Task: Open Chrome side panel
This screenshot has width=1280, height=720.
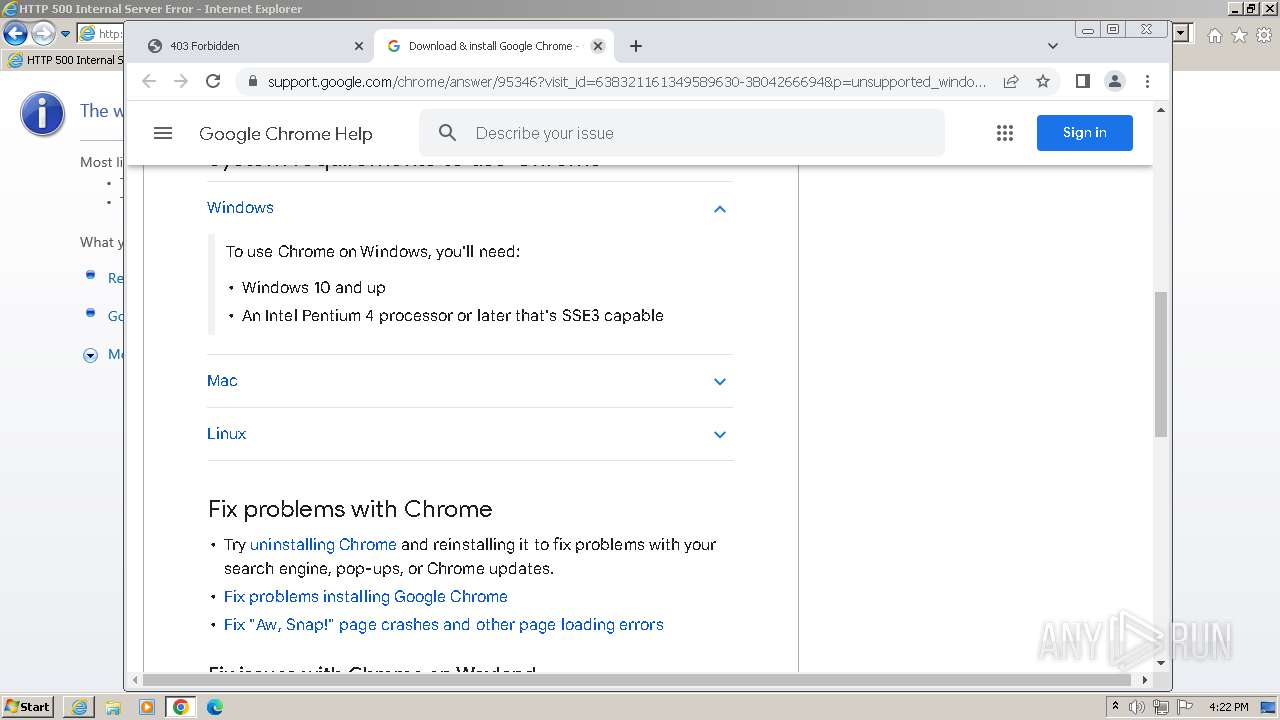Action: (1082, 81)
